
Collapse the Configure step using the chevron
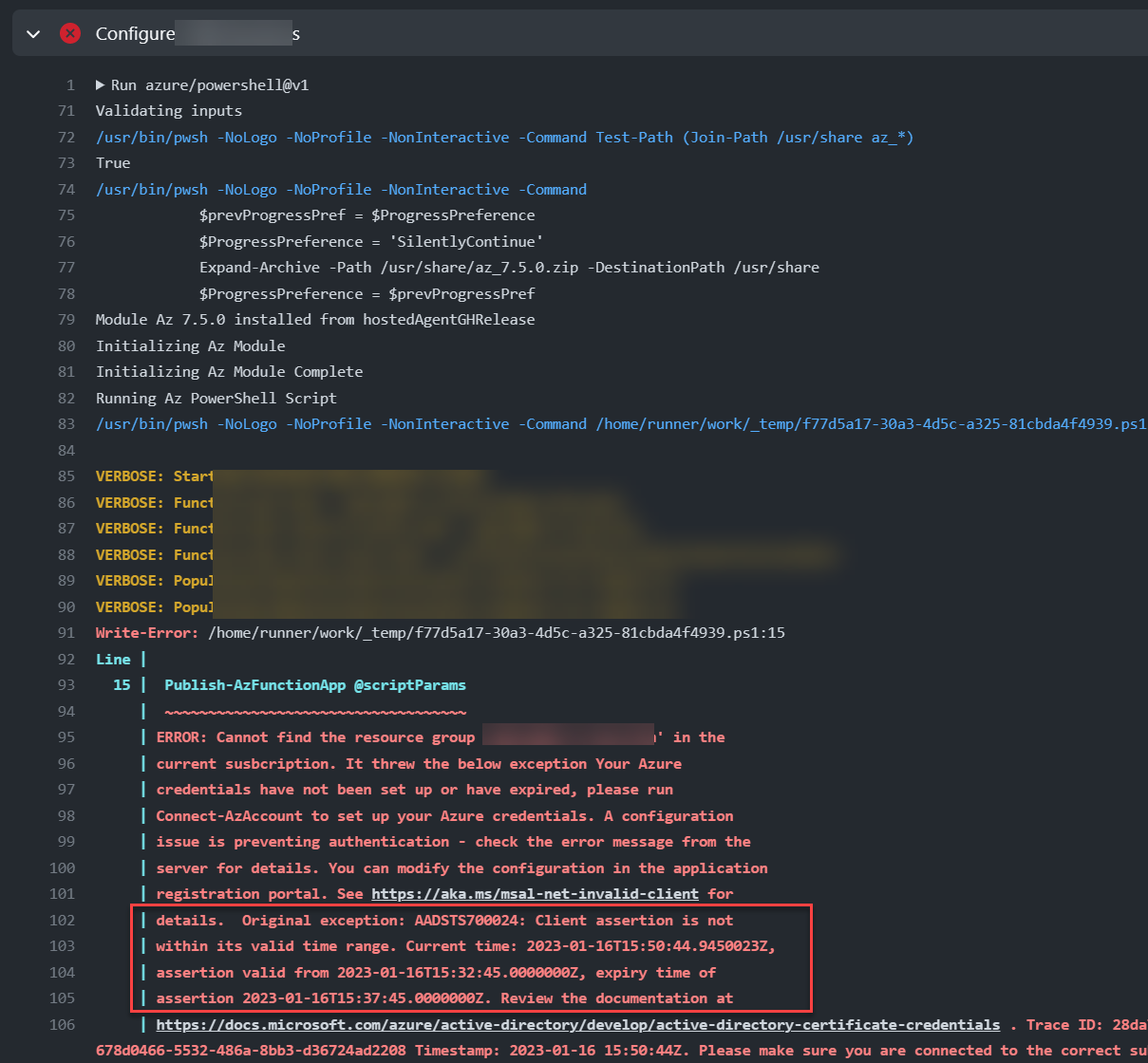click(33, 32)
